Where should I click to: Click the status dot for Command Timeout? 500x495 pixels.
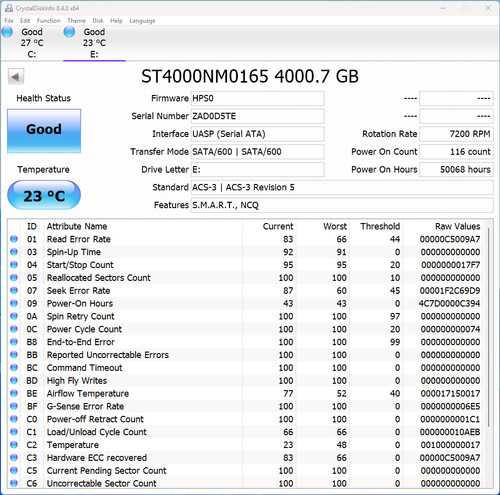coord(14,368)
